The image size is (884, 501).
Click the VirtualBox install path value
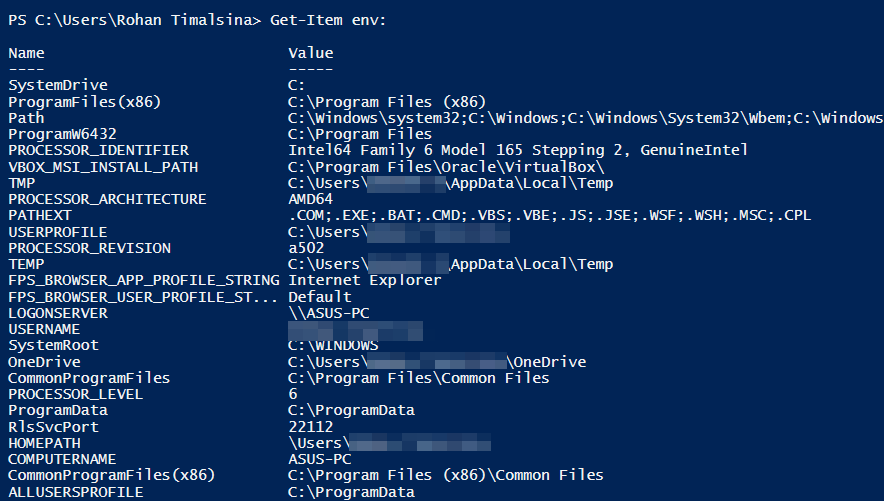[446, 167]
